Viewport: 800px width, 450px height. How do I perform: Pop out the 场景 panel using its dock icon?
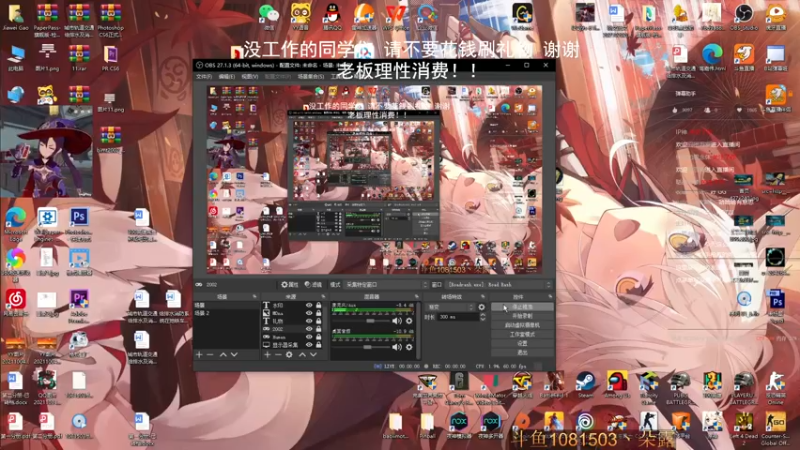255,296
